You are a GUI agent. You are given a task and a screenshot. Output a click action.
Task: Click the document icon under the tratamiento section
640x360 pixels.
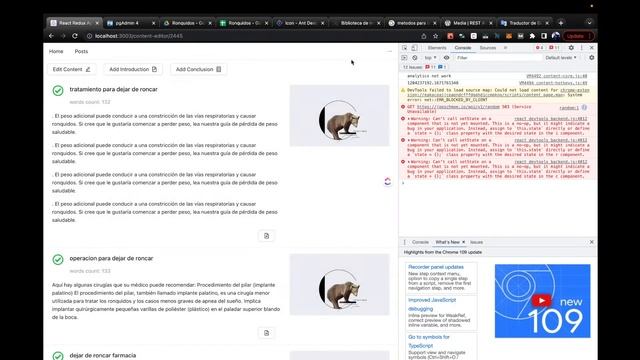pos(267,236)
